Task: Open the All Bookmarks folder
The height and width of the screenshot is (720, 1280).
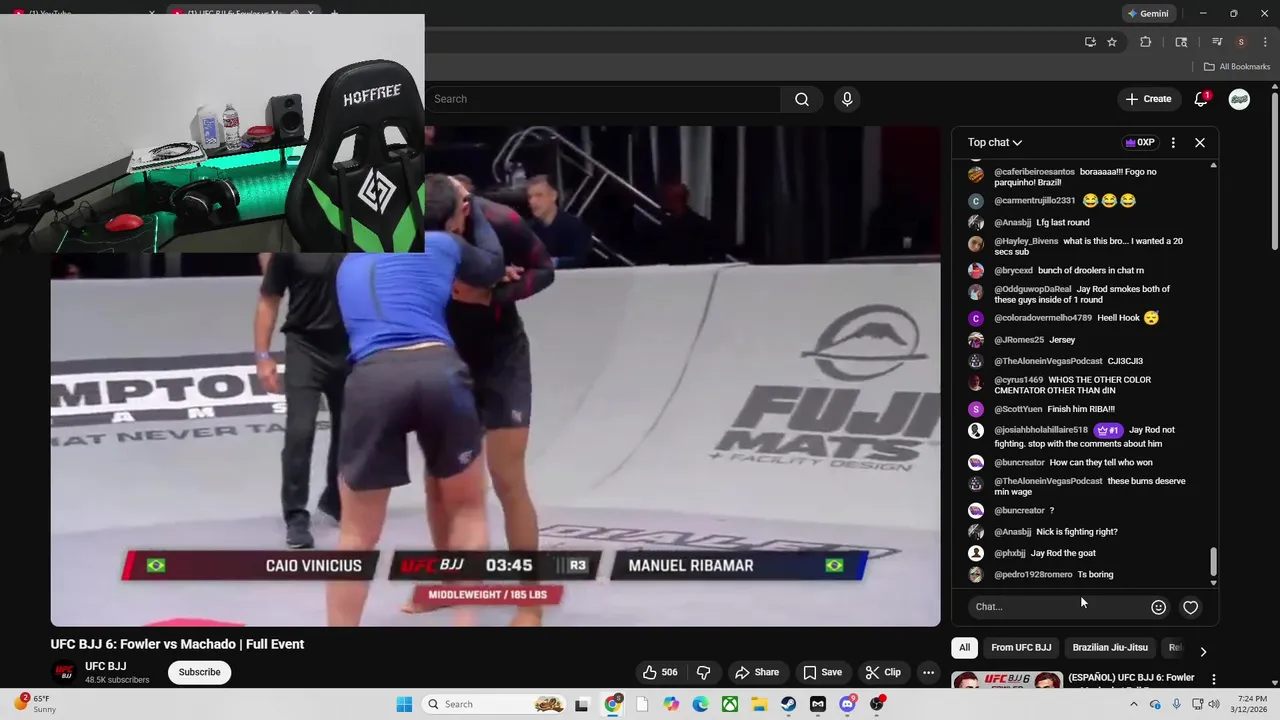Action: tap(1236, 67)
